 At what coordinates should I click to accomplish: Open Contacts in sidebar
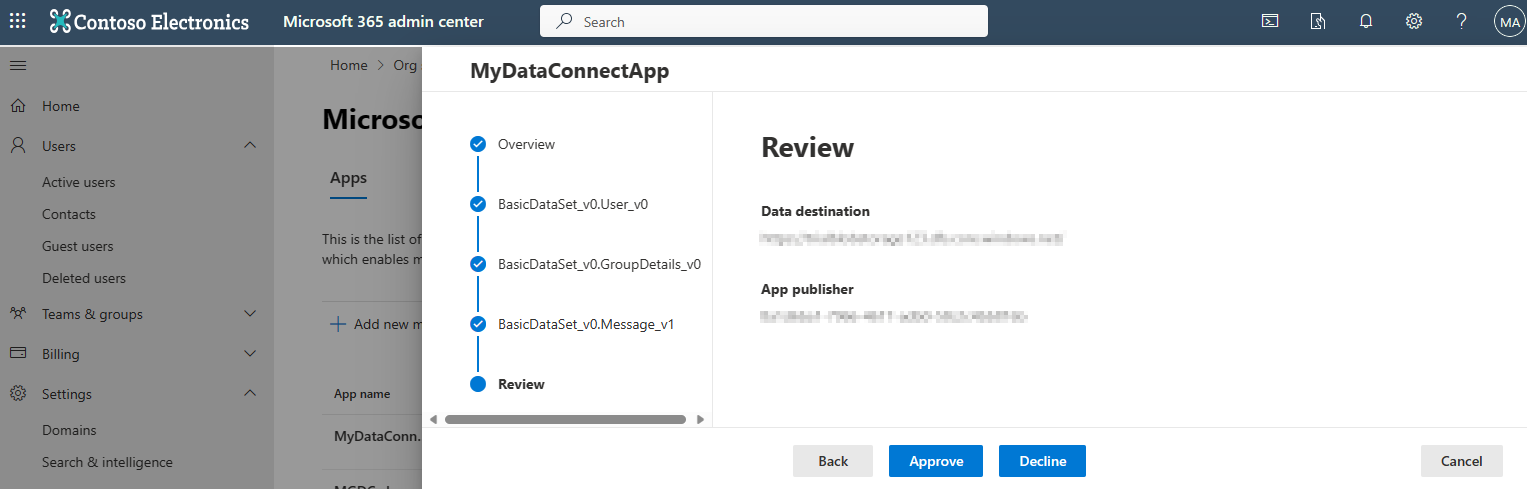tap(69, 214)
